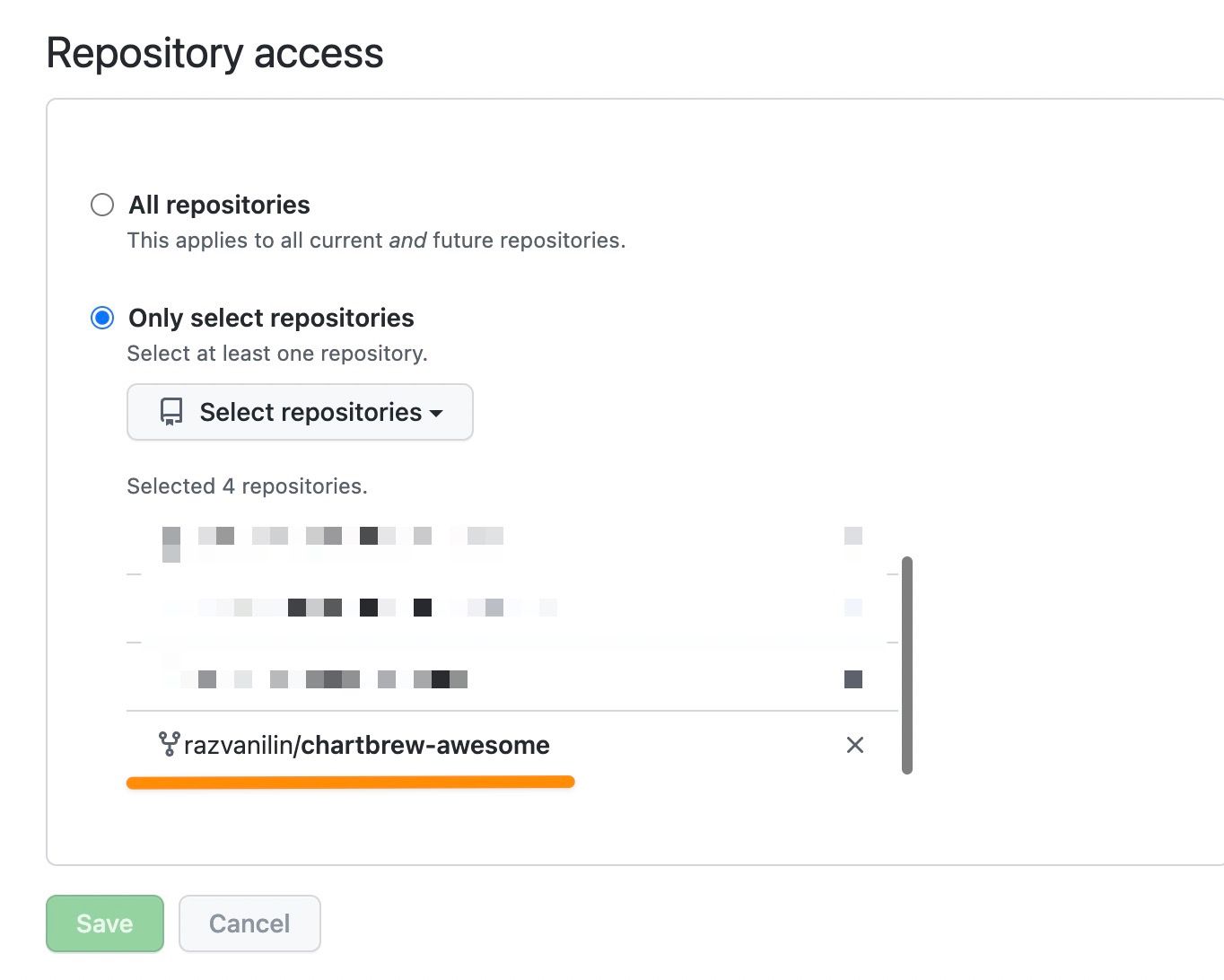Screen dimensions: 1224x980
Task: Click the selected repositories list scrollbar
Action: 906,664
